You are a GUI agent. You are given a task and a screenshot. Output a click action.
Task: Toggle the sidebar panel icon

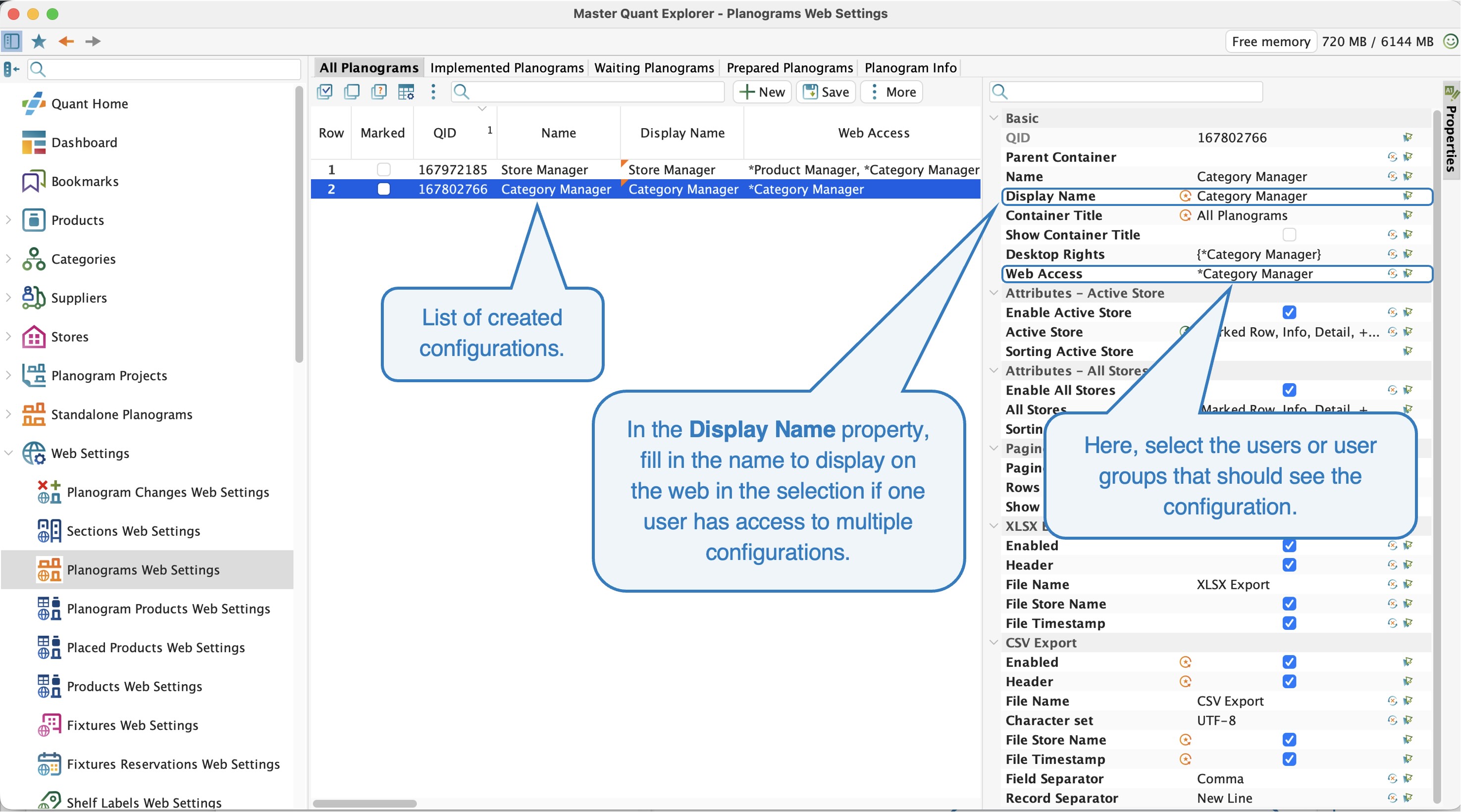tap(11, 41)
